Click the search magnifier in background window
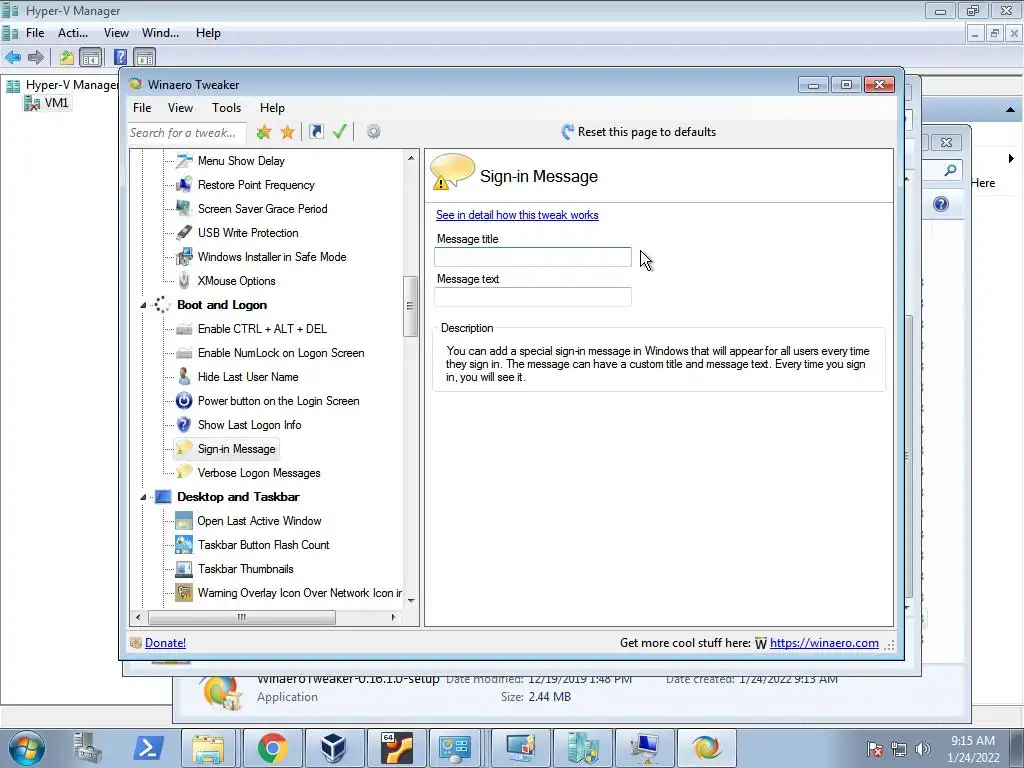 [x=950, y=170]
